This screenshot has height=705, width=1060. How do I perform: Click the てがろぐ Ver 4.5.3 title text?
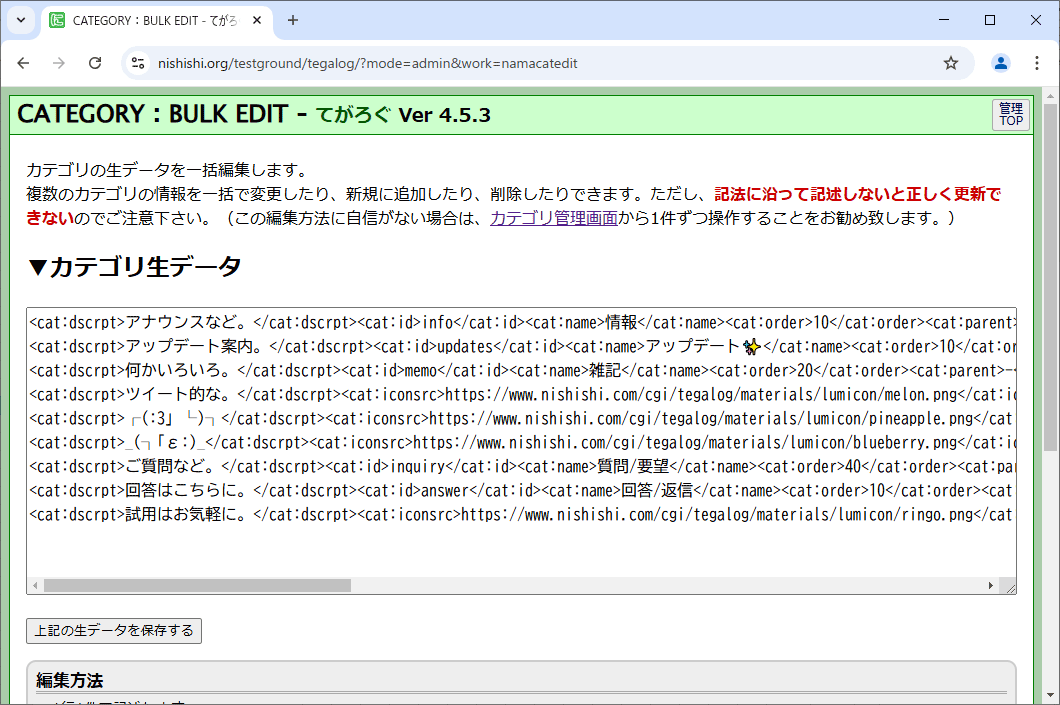(x=404, y=115)
